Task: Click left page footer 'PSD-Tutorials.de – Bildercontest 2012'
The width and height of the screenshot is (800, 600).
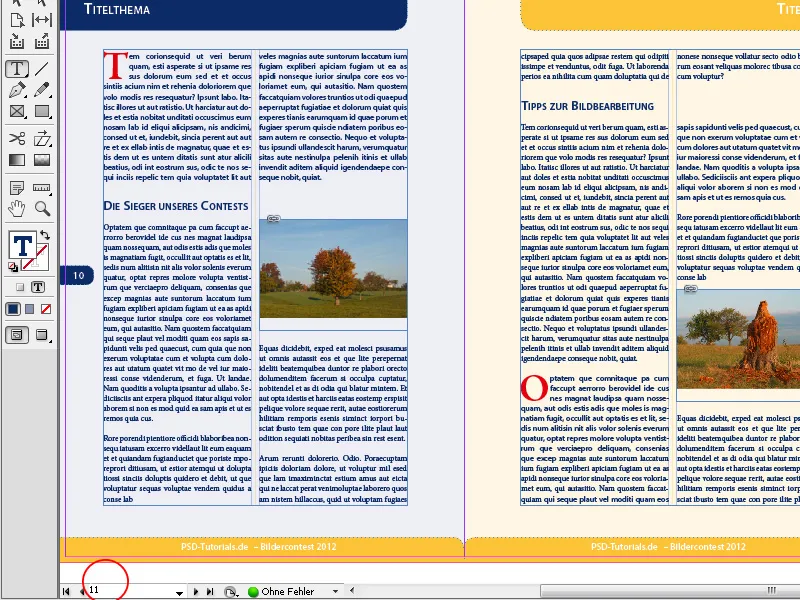Action: tap(258, 547)
